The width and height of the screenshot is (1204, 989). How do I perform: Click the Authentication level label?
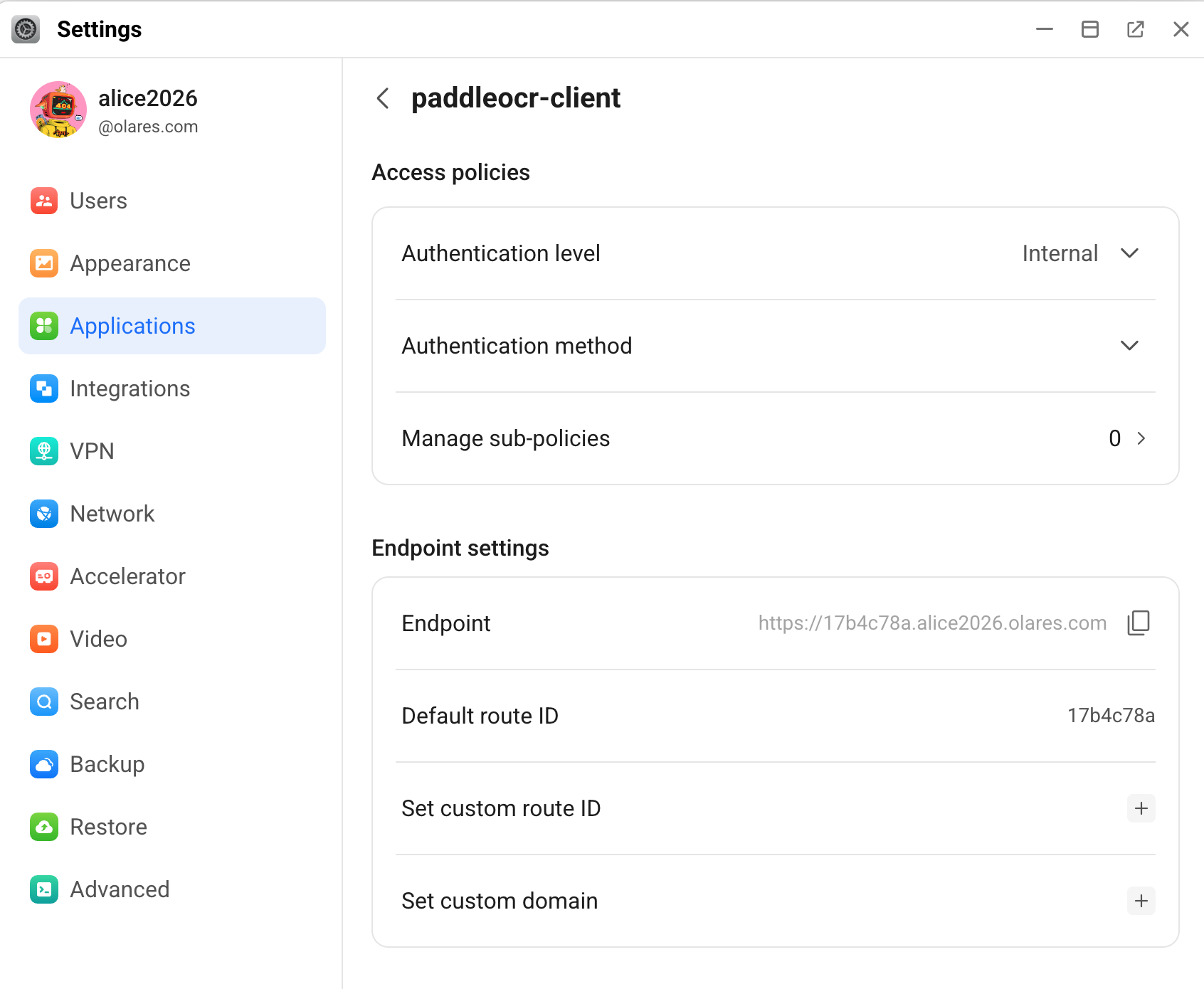501,253
